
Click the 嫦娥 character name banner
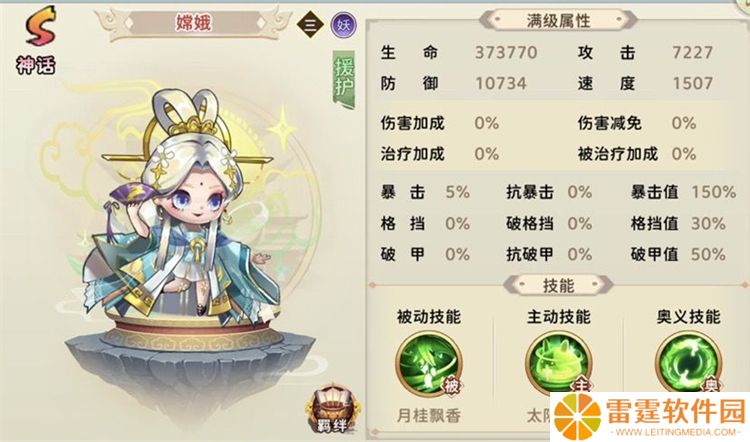tap(193, 23)
